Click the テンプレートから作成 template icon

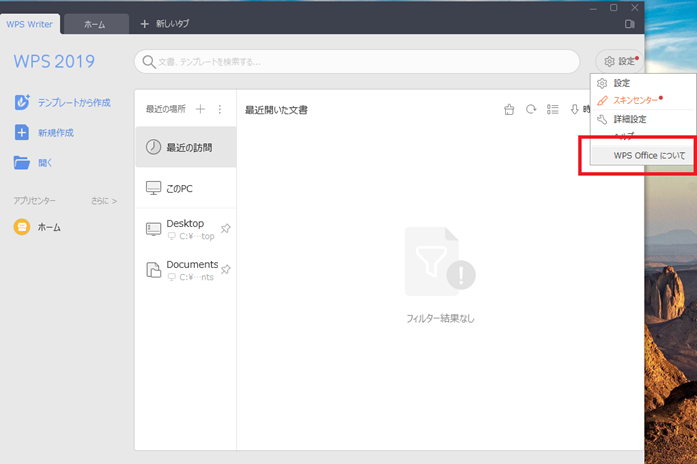pyautogui.click(x=22, y=102)
